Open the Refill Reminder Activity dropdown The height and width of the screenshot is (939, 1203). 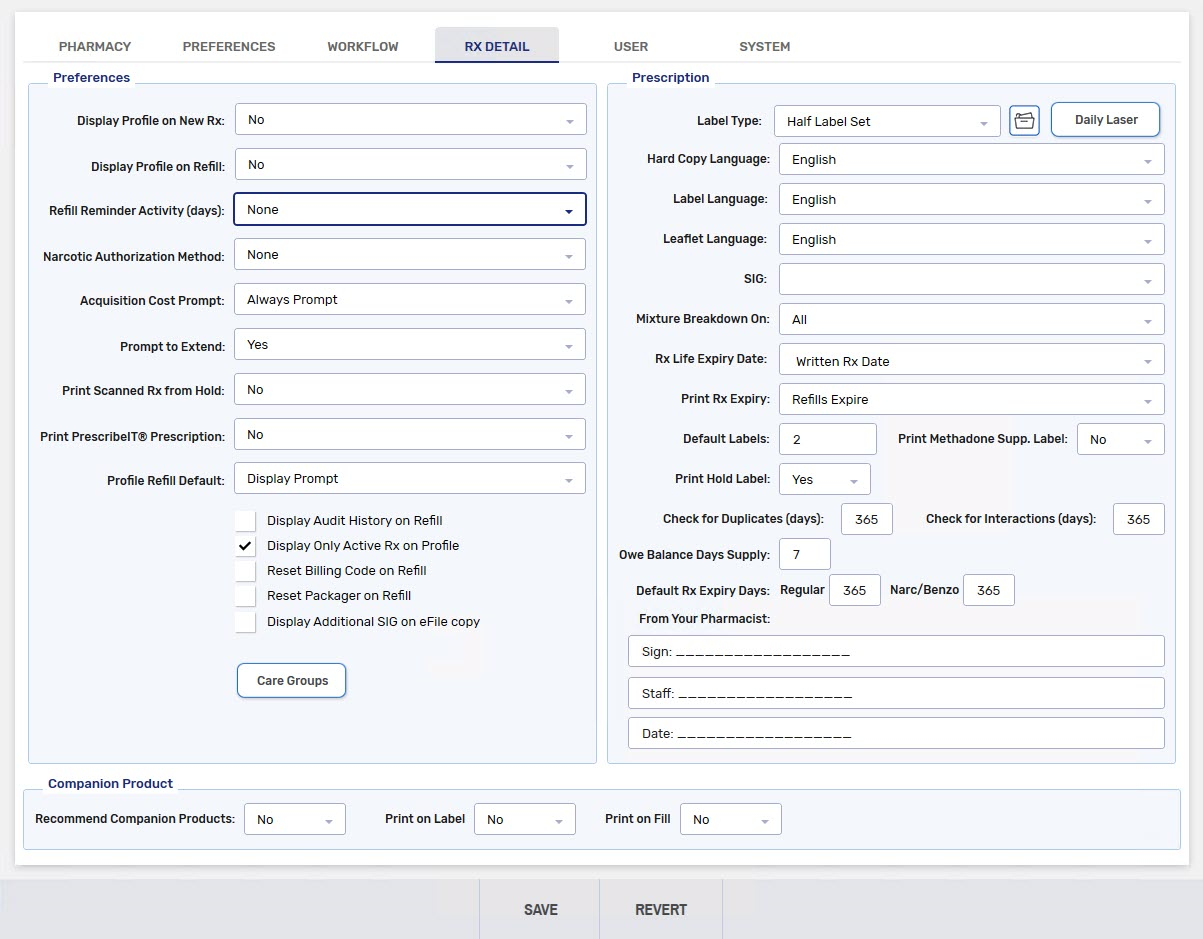click(410, 210)
